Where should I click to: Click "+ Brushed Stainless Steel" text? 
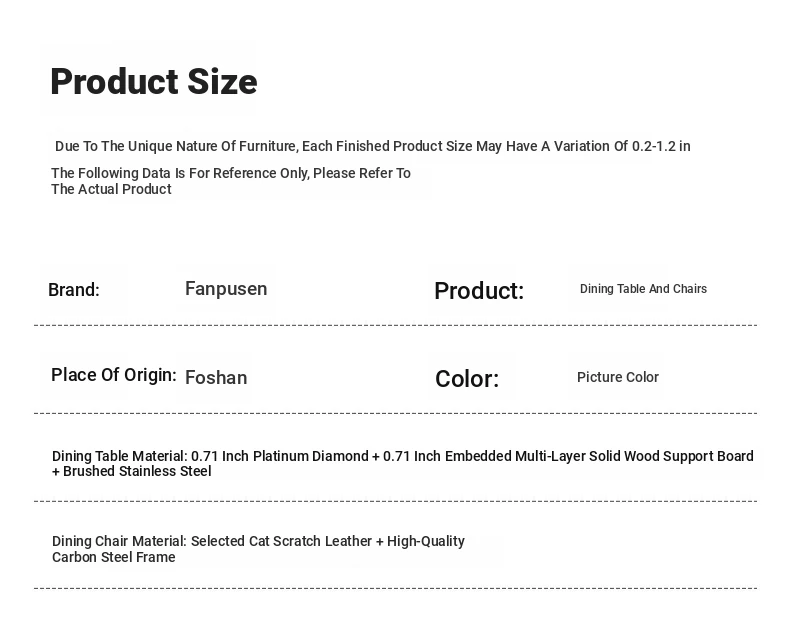(132, 471)
